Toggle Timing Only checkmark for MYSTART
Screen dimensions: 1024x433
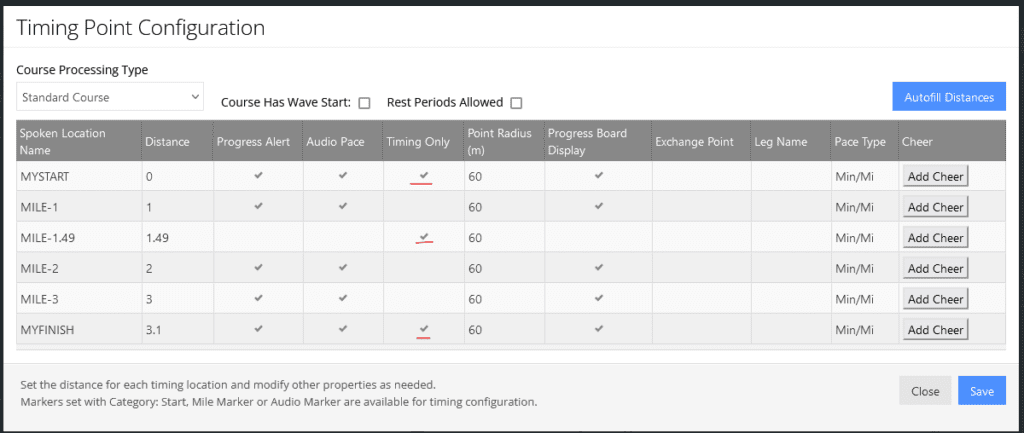click(x=424, y=176)
